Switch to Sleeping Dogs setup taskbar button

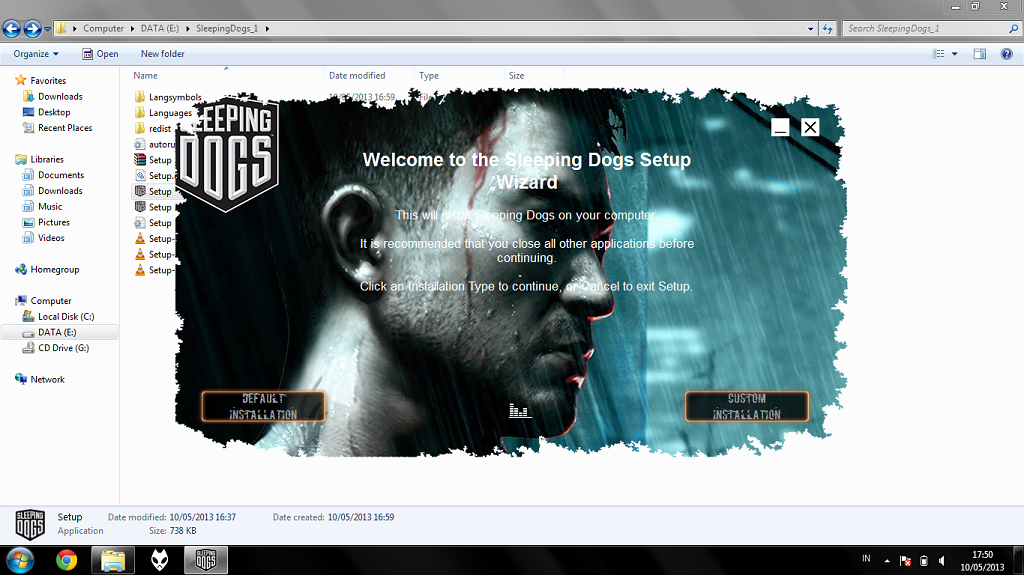pos(206,560)
